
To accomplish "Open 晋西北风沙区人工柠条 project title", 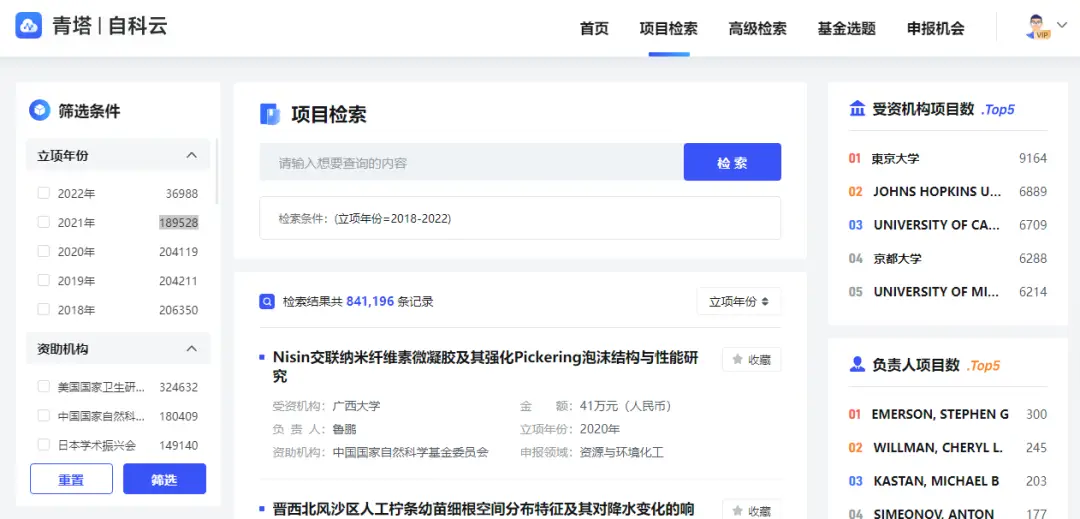I will (x=484, y=509).
